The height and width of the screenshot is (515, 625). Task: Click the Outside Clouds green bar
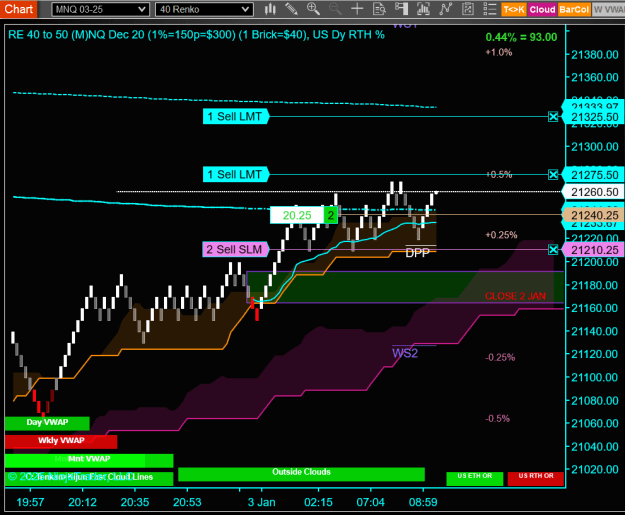[x=301, y=474]
